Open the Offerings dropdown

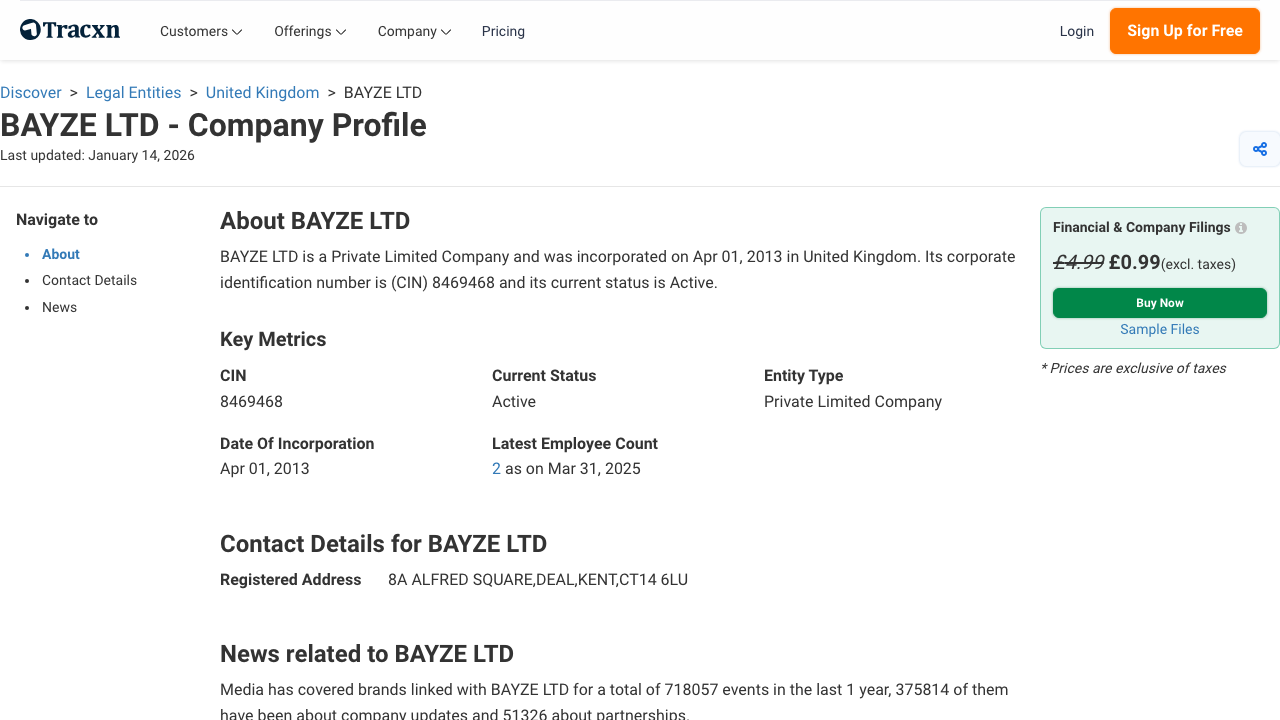(309, 31)
